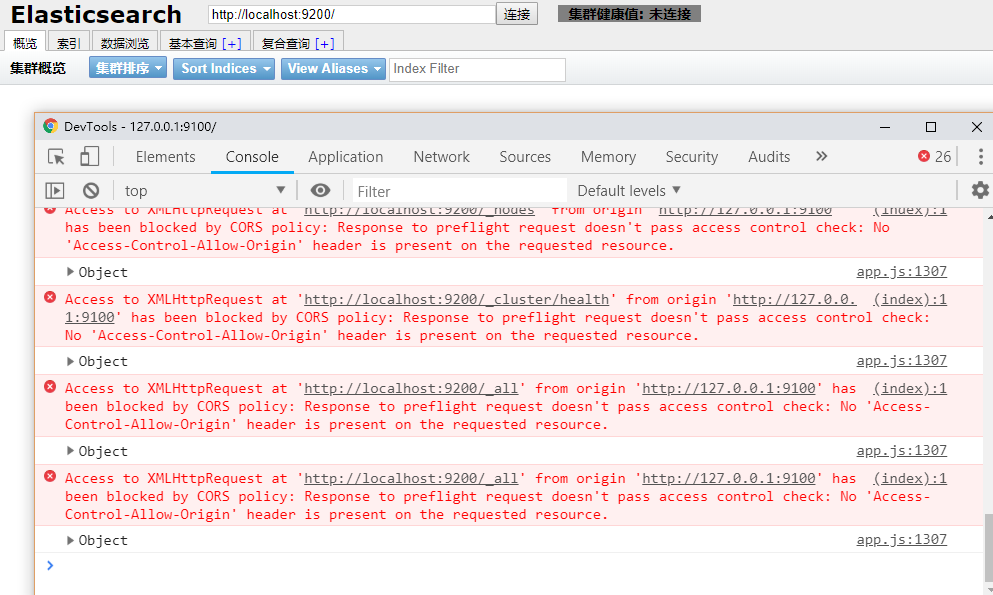Screen dimensions: 993x595
Task: Open the Default levels dropdown
Action: pyautogui.click(x=629, y=191)
